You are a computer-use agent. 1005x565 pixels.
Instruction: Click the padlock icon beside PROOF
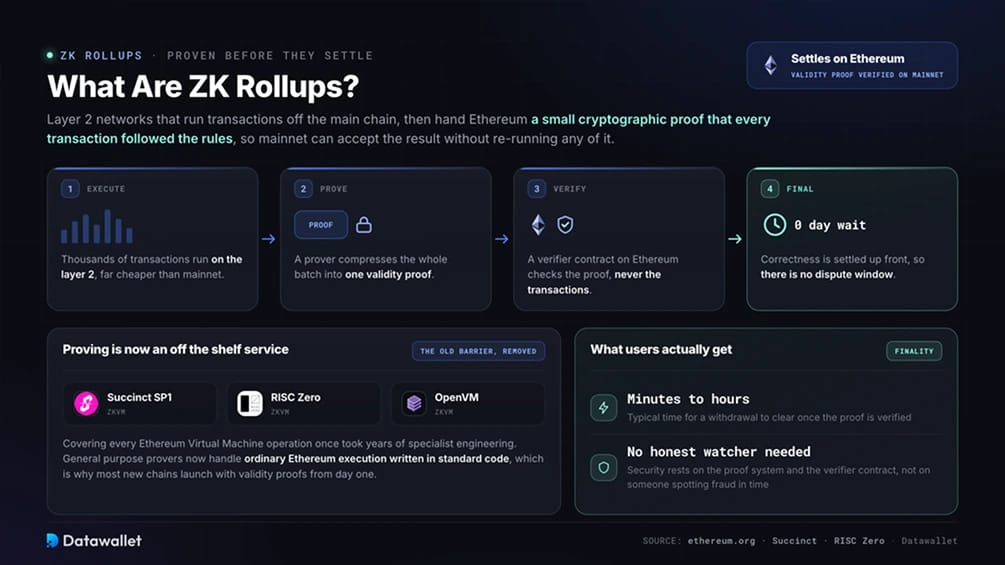click(363, 225)
